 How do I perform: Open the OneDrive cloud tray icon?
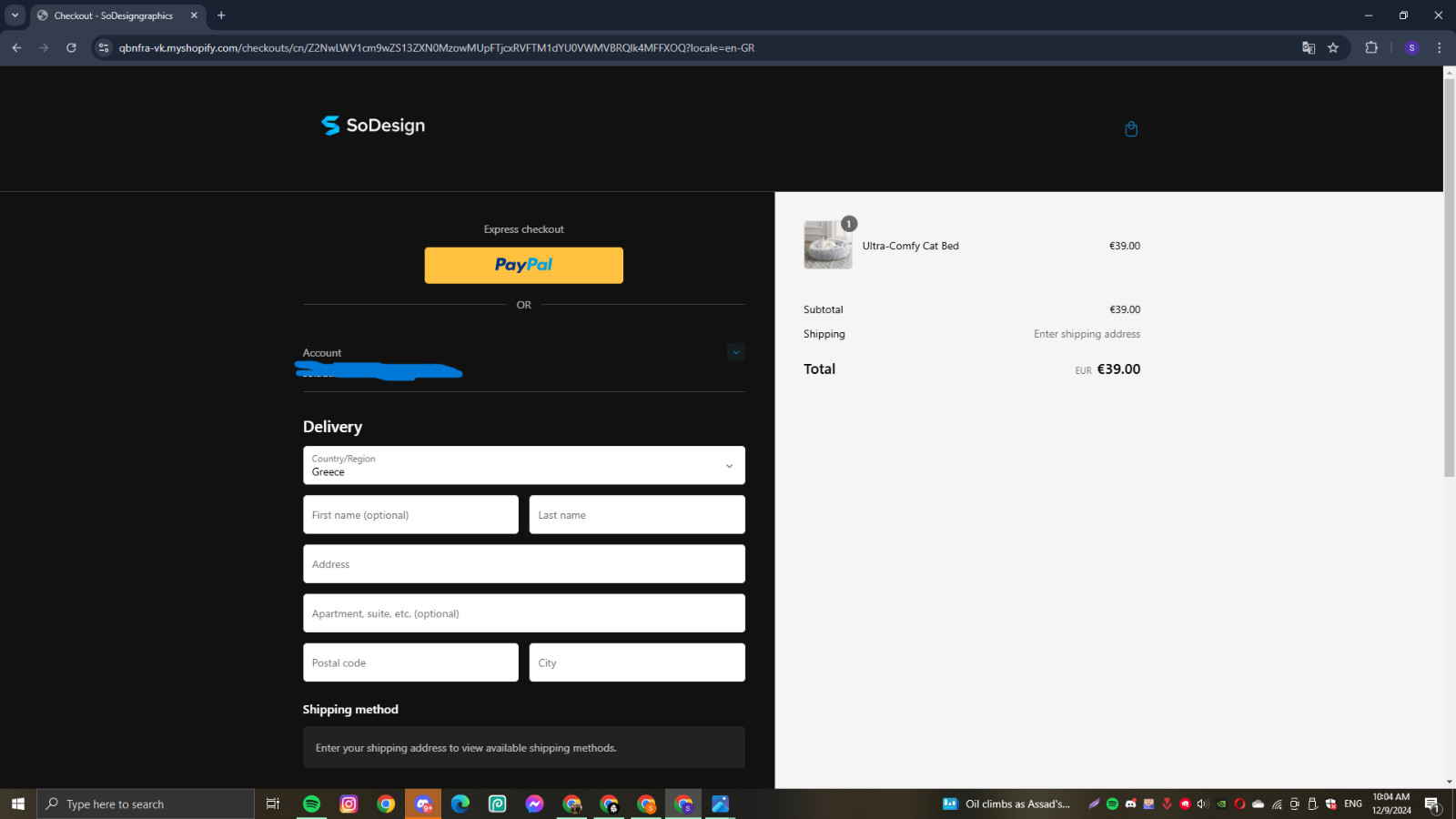[x=1259, y=804]
